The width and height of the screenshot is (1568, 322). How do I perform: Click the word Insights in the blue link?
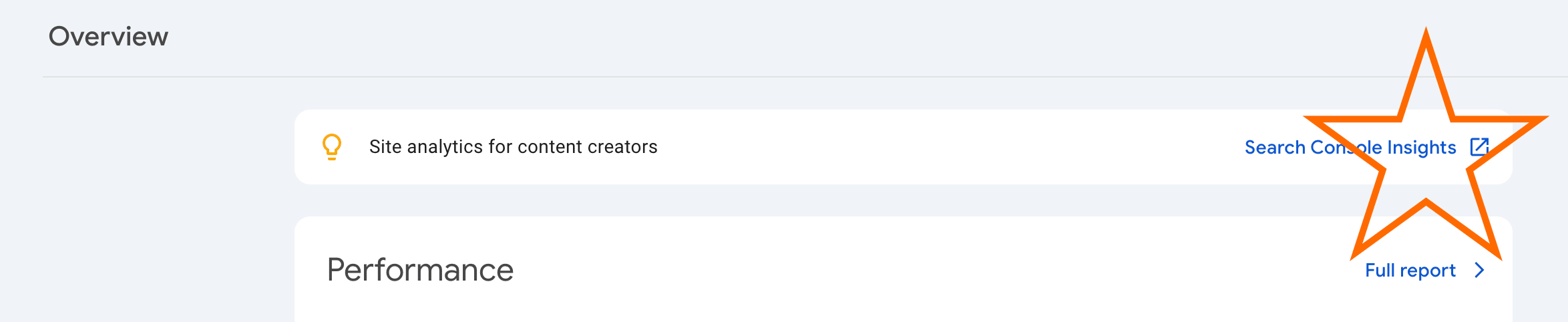point(1421,147)
